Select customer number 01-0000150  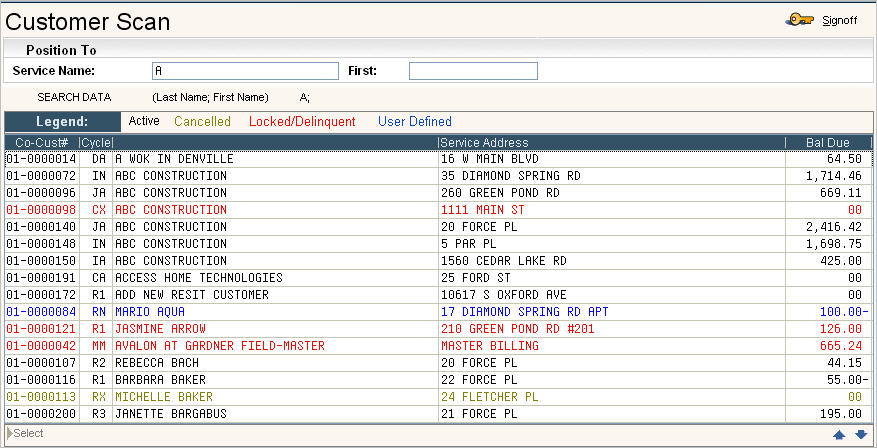(41, 261)
